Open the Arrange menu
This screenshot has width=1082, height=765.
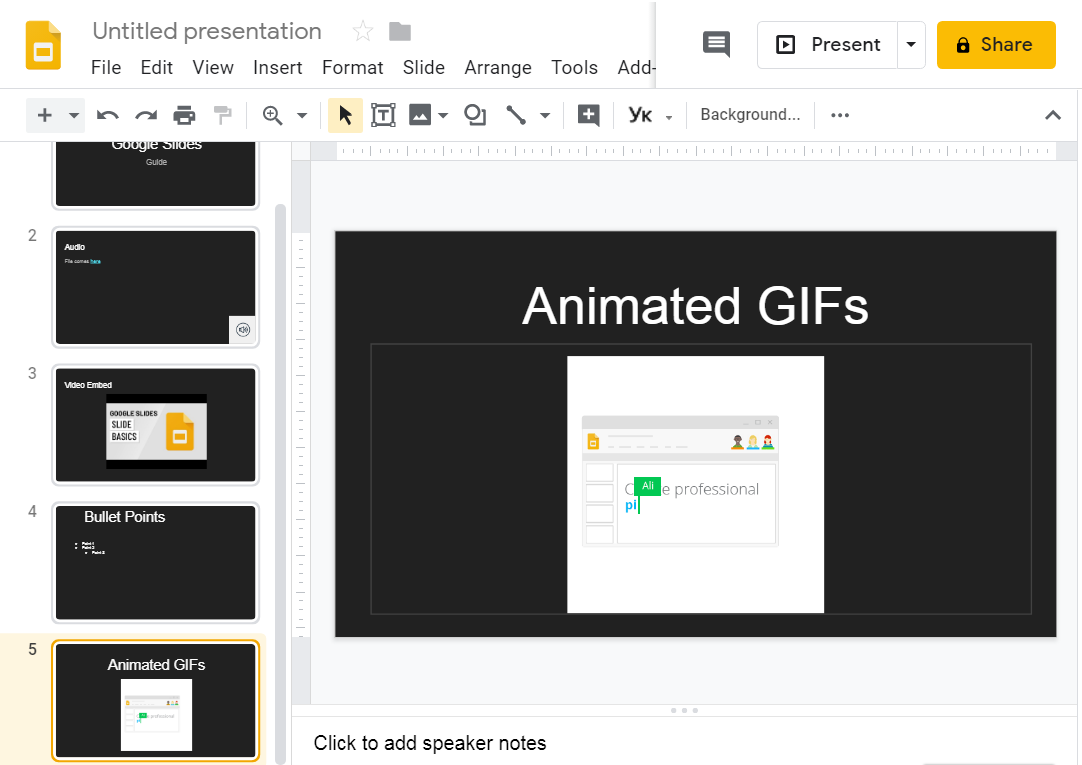[x=497, y=68]
